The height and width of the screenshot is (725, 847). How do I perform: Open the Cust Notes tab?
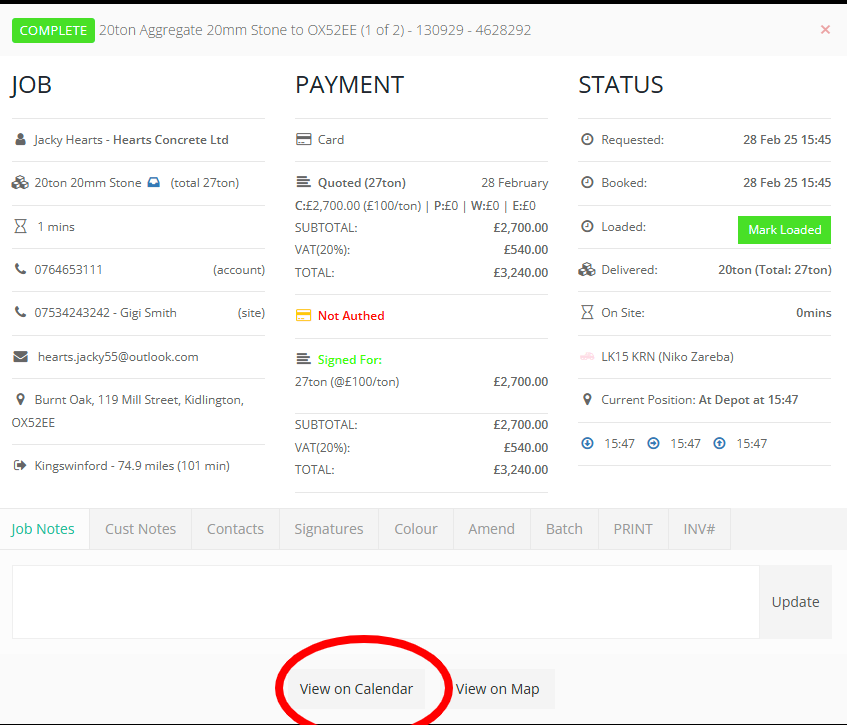[x=140, y=529]
